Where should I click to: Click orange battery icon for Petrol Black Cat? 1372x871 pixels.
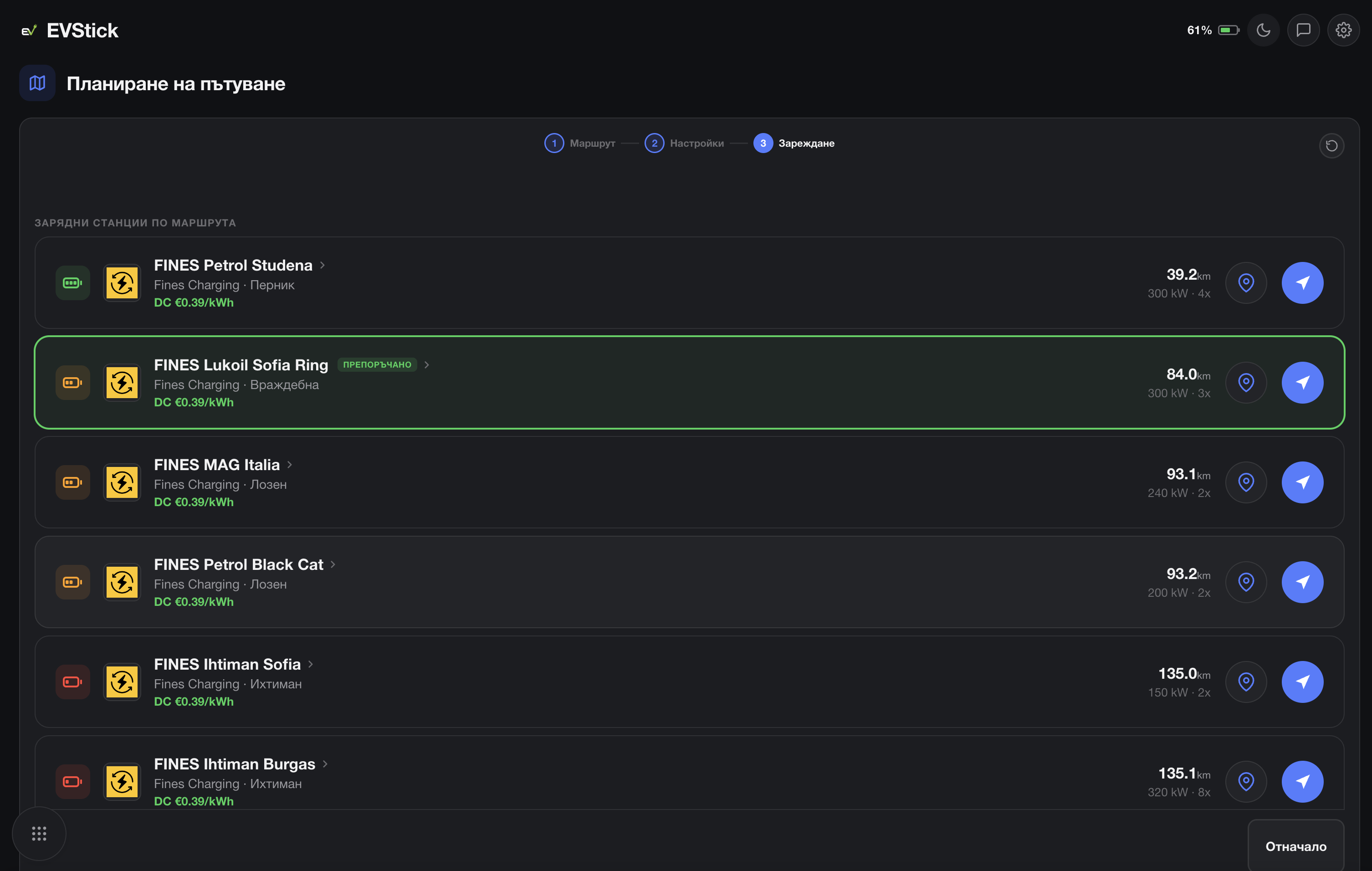(x=72, y=582)
